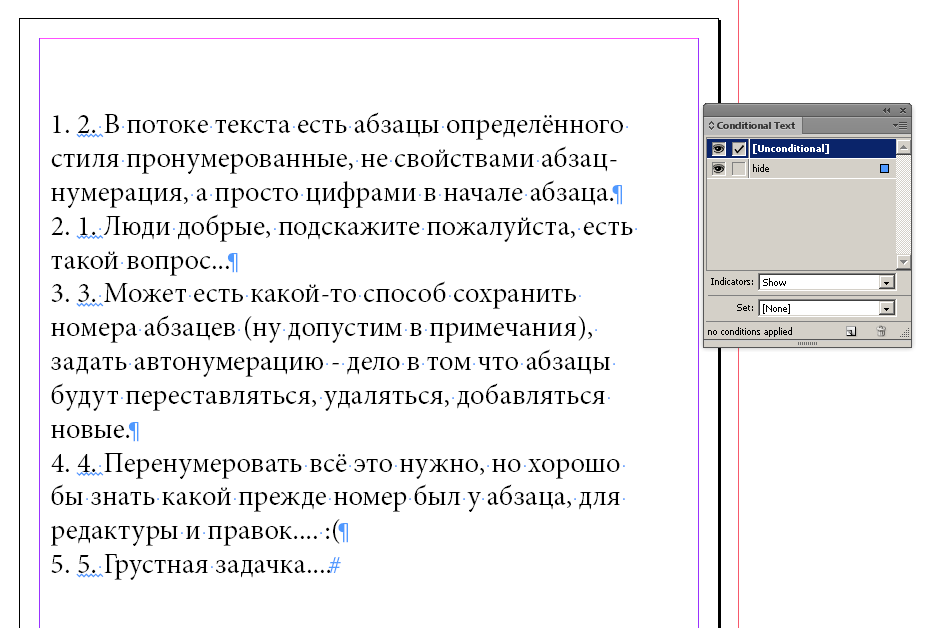Click the New Condition icon
946x628 pixels.
851,331
